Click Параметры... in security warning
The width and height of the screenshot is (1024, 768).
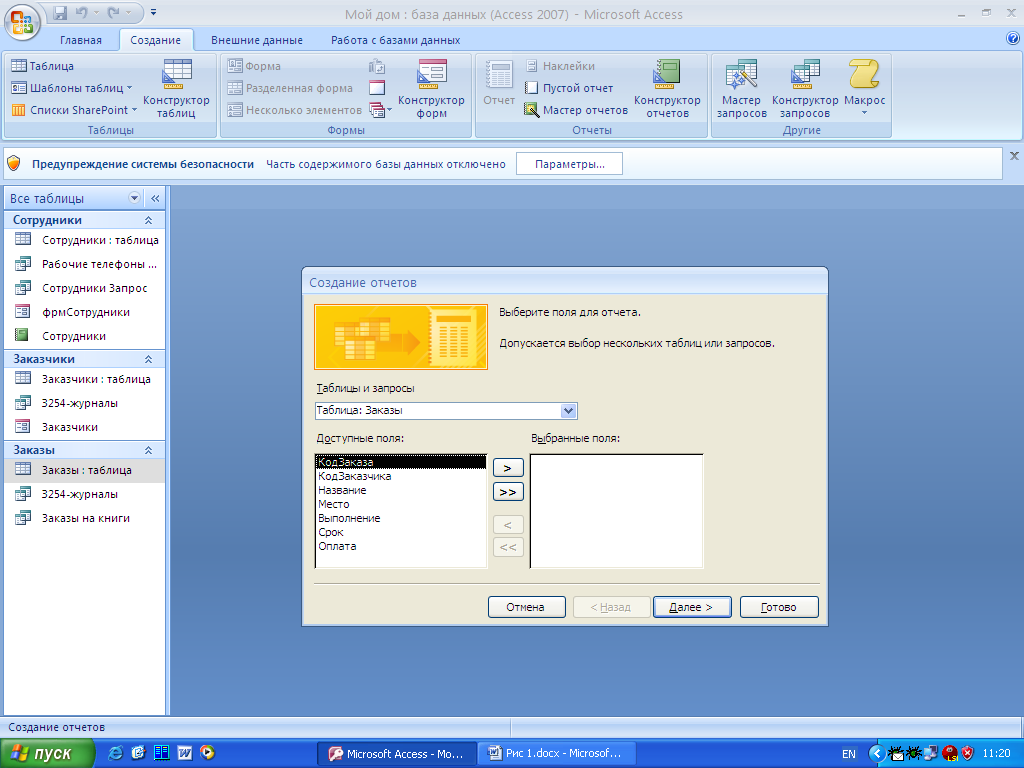pos(569,164)
